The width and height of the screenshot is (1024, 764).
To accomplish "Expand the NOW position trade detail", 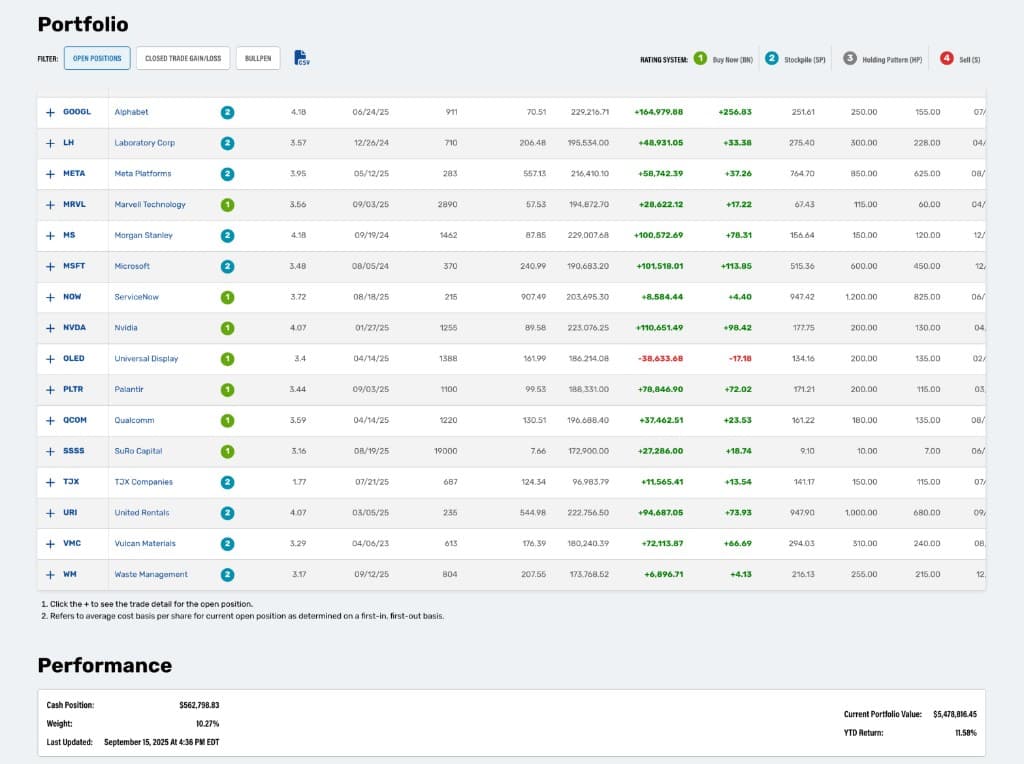I will click(x=50, y=297).
